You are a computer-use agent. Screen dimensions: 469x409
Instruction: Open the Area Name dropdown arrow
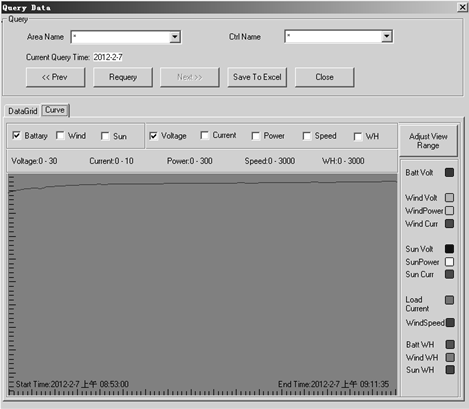coord(175,37)
